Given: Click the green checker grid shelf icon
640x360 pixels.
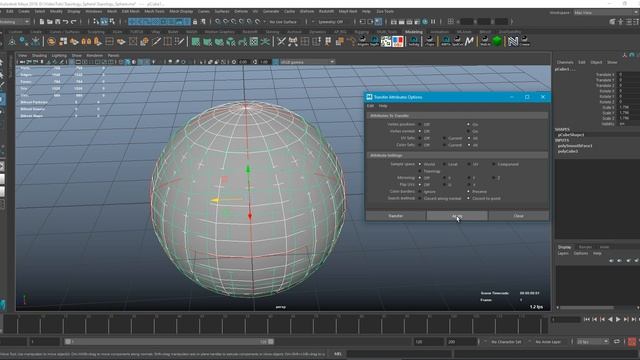Looking at the screenshot, I should pyautogui.click(x=254, y=41).
